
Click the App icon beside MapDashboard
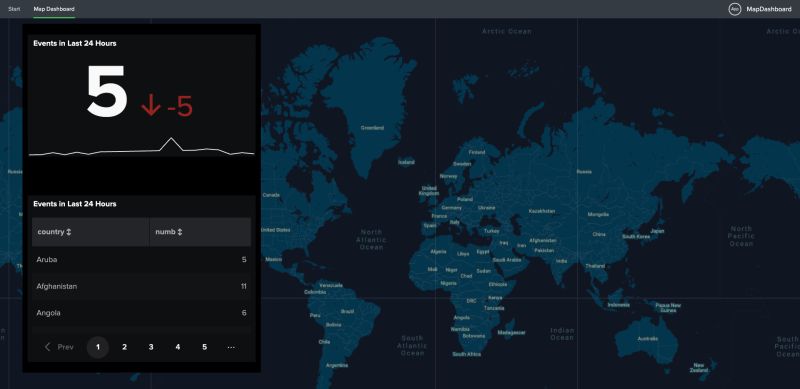point(735,9)
